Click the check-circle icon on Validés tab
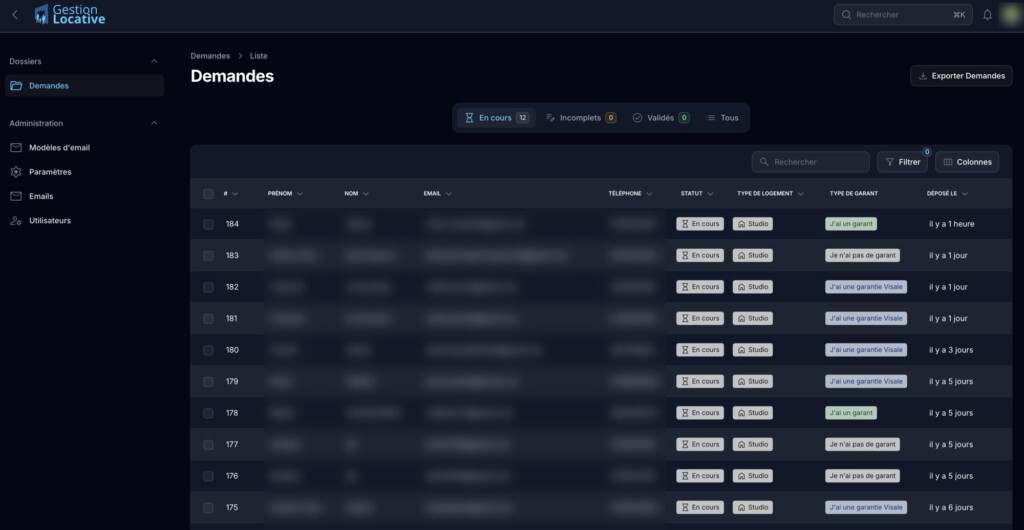 pos(637,118)
